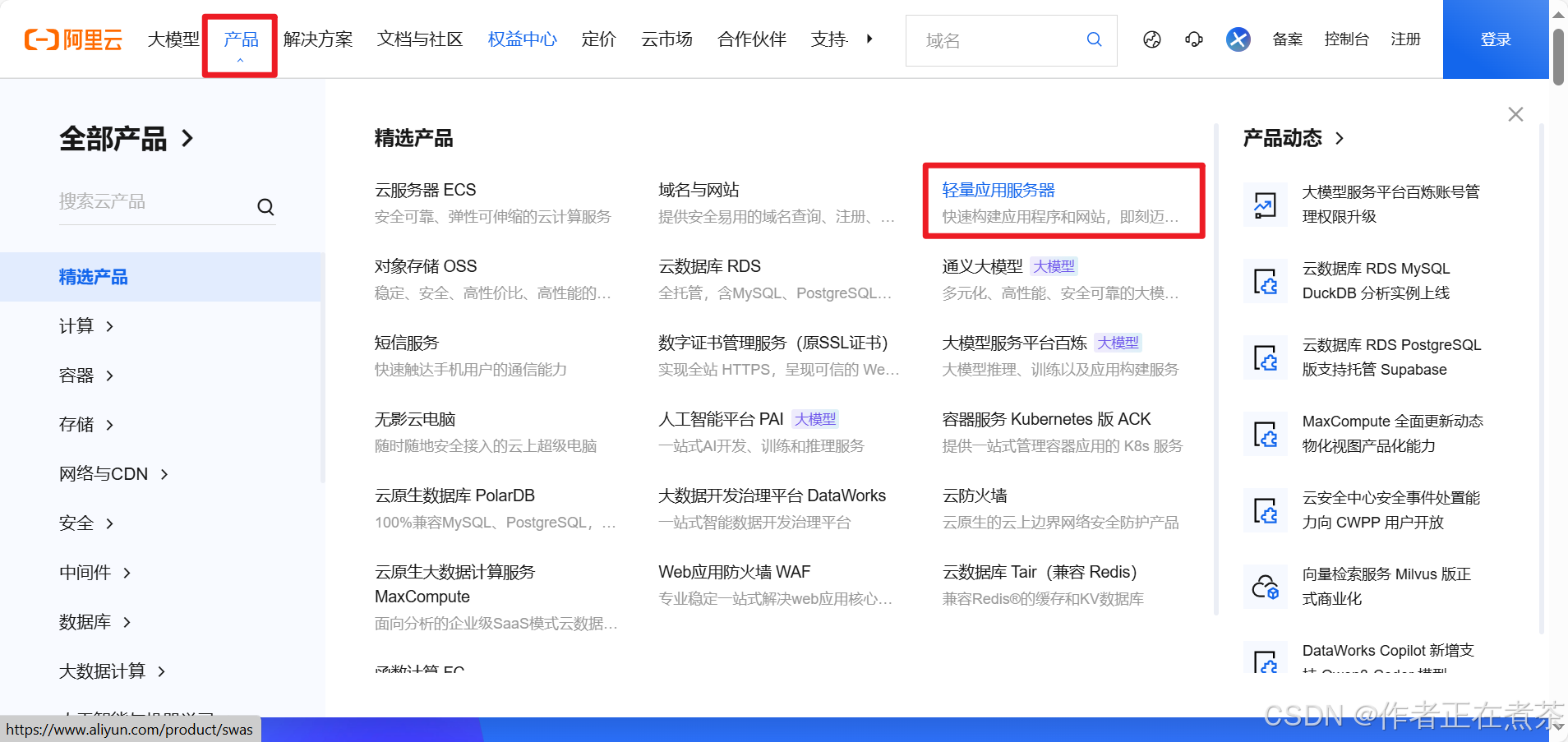Click the 大模型 tag next to 通义大模型
Viewport: 1568px width, 742px height.
[1054, 266]
